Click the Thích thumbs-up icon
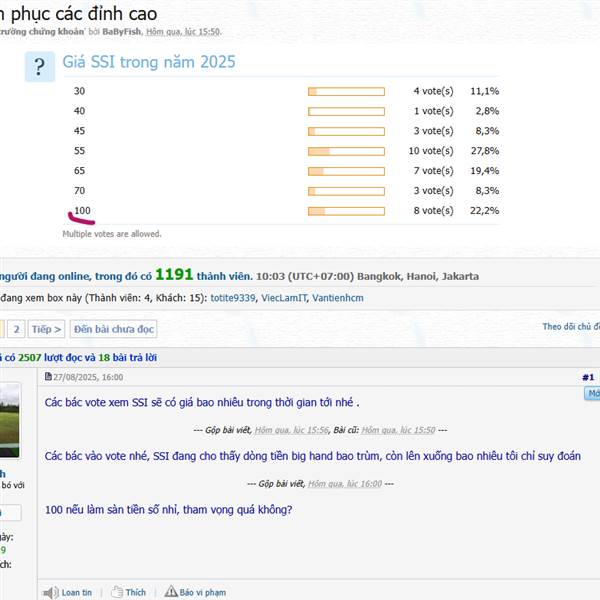The height and width of the screenshot is (600, 600). [117, 592]
